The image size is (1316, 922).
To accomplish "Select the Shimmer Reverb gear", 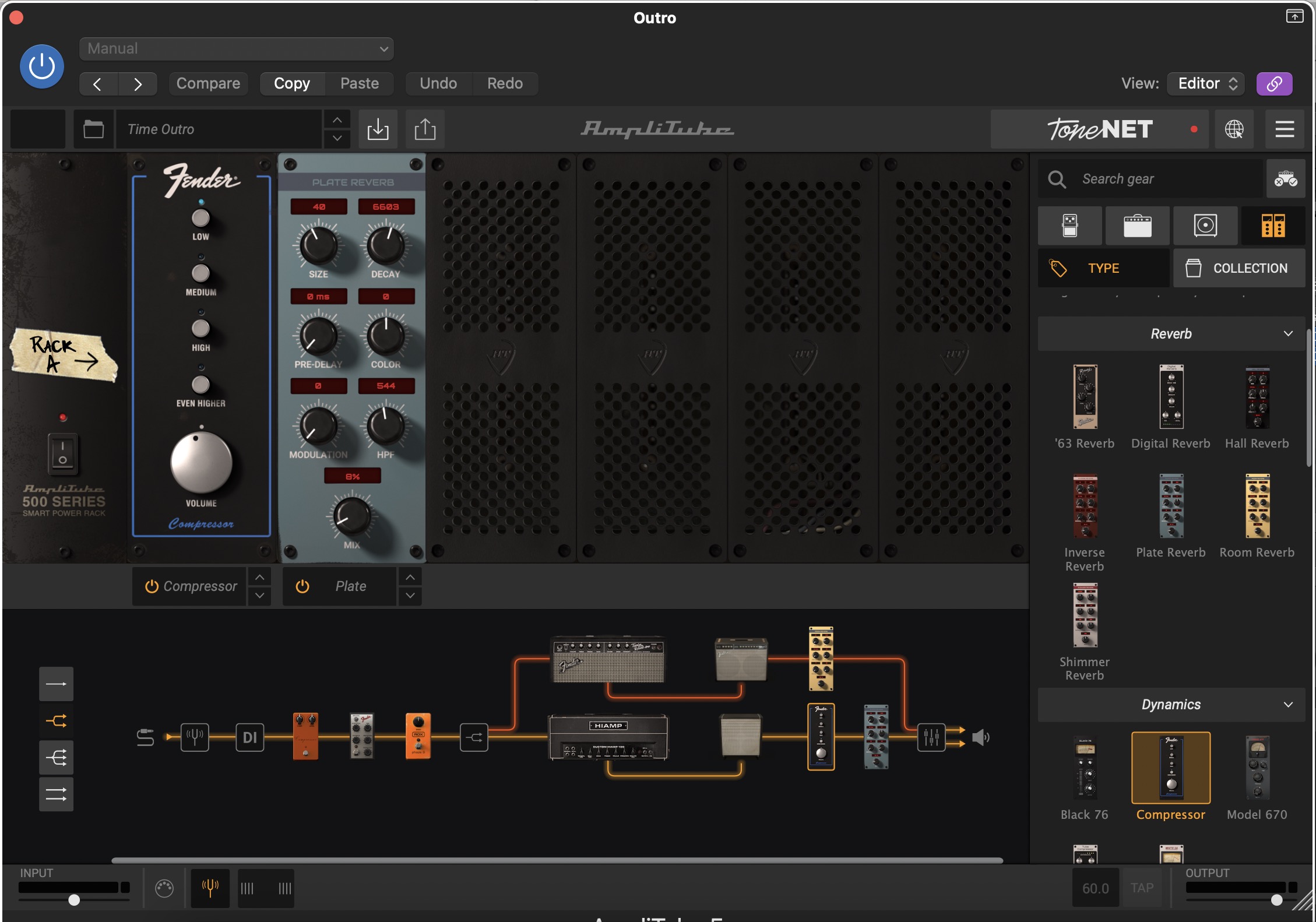I will pyautogui.click(x=1085, y=615).
